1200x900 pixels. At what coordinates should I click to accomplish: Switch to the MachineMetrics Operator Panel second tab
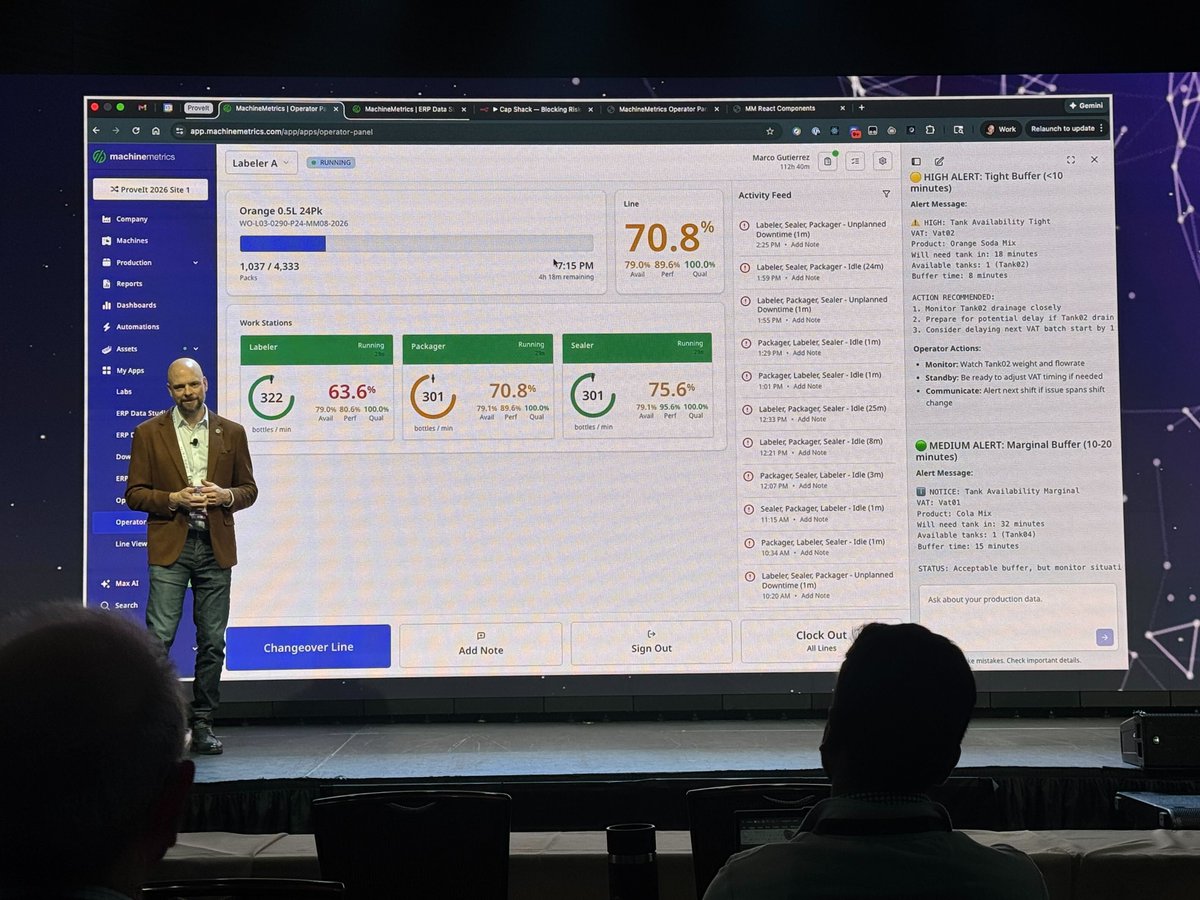pyautogui.click(x=662, y=109)
